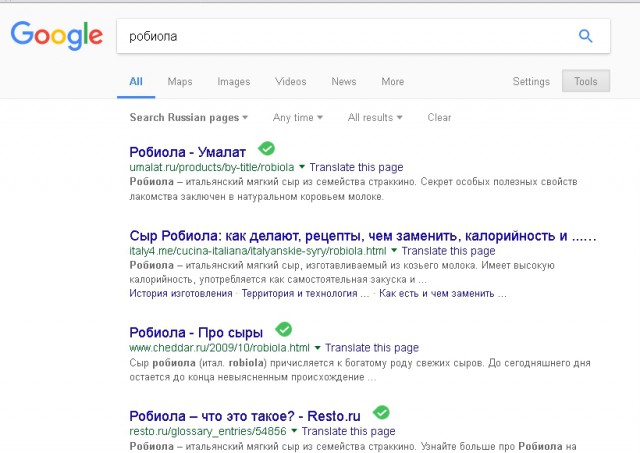Viewport: 640px width, 453px height.
Task: Open the Videos tab
Action: pyautogui.click(x=291, y=81)
